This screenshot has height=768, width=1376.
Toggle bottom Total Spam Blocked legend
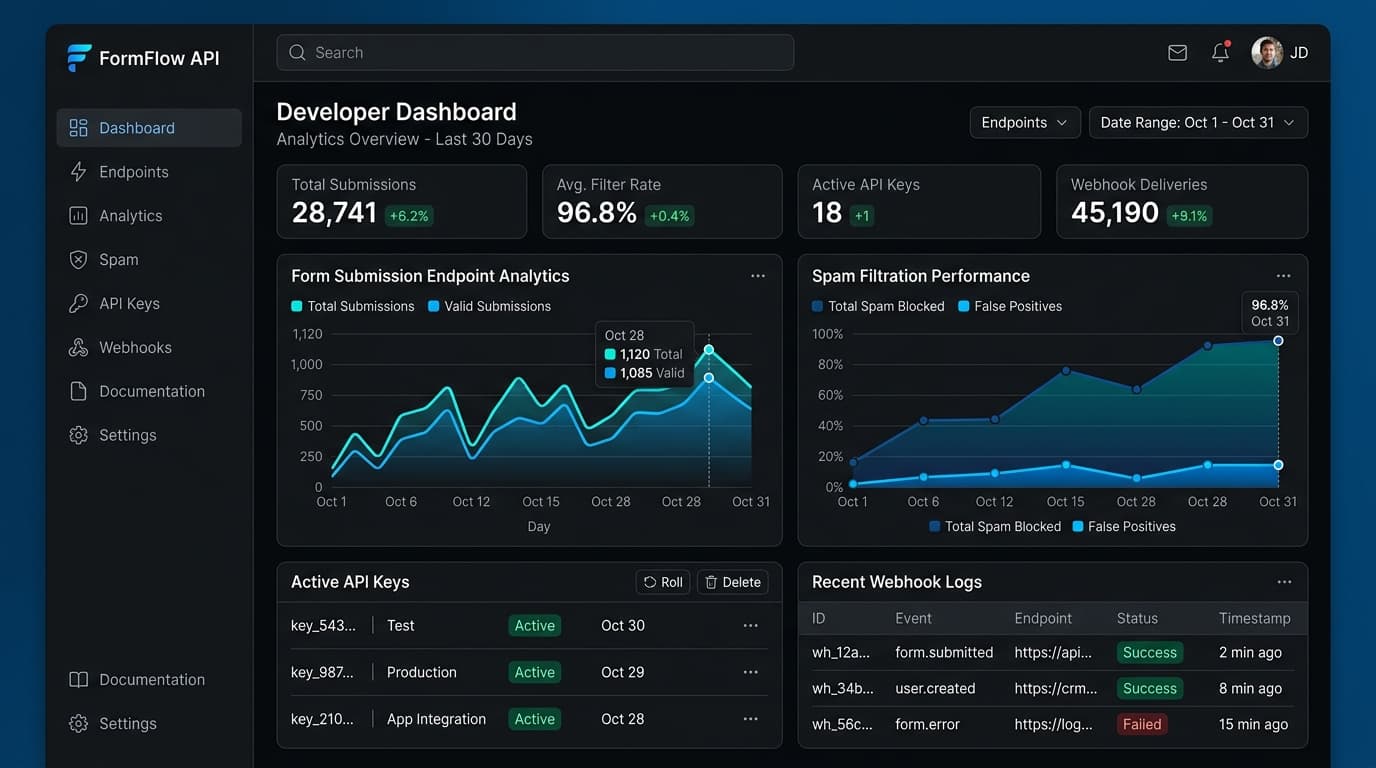tap(995, 527)
